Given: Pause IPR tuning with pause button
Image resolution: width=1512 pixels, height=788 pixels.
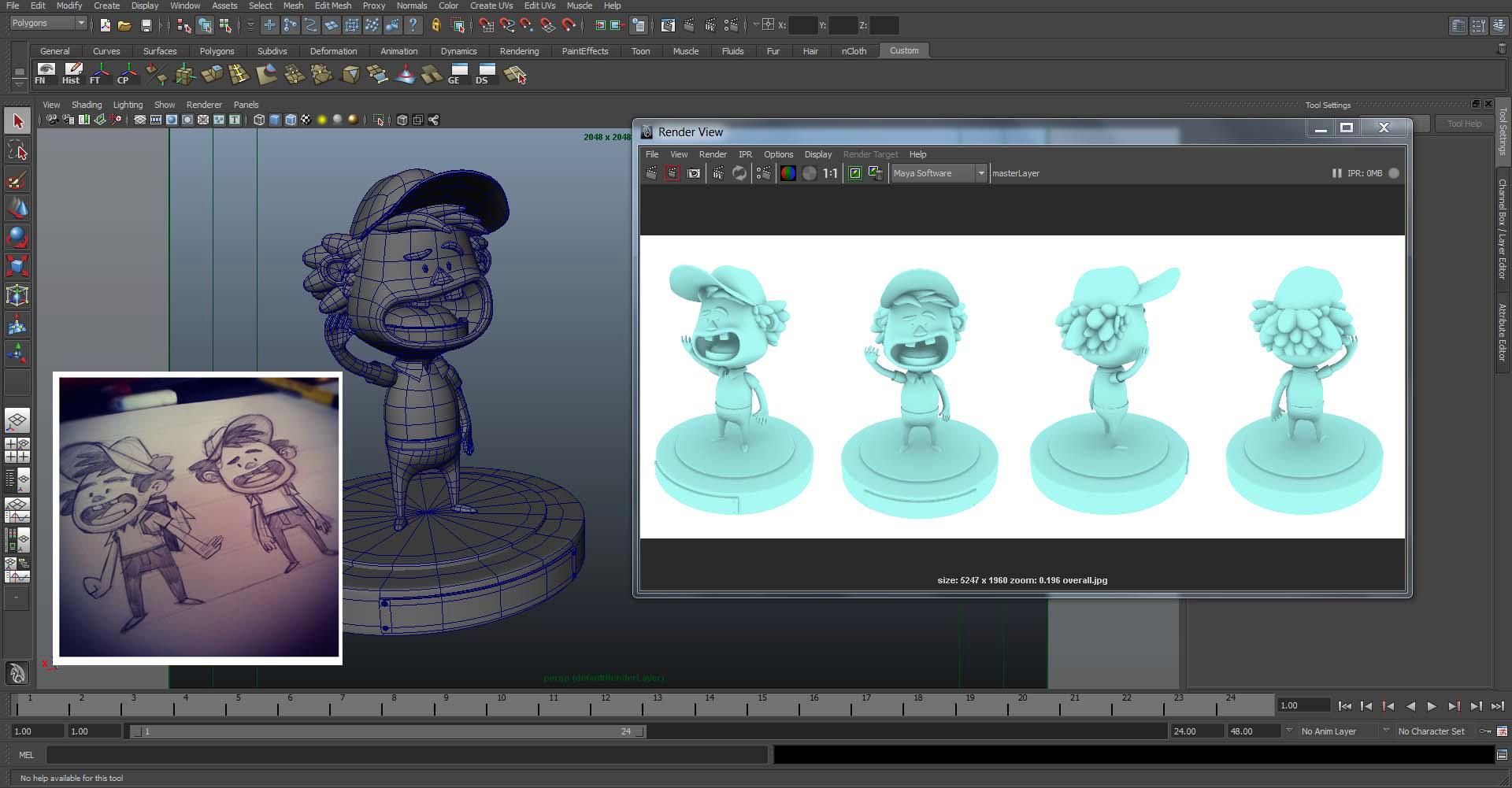Looking at the screenshot, I should tap(1336, 173).
